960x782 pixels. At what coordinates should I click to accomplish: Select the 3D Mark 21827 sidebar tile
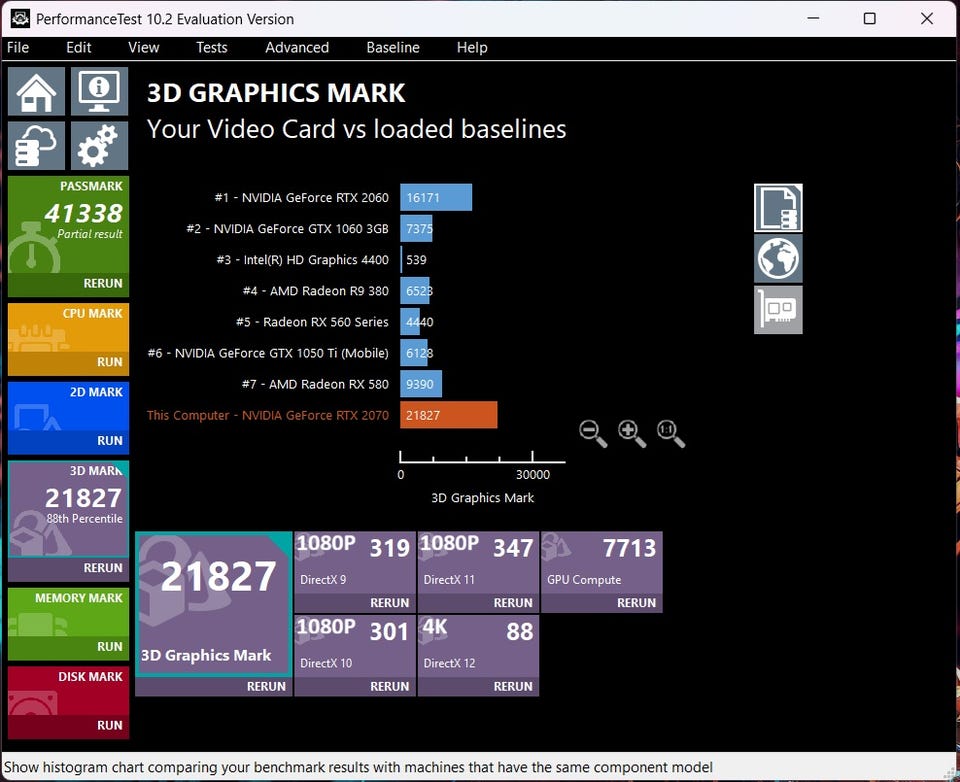click(x=69, y=509)
